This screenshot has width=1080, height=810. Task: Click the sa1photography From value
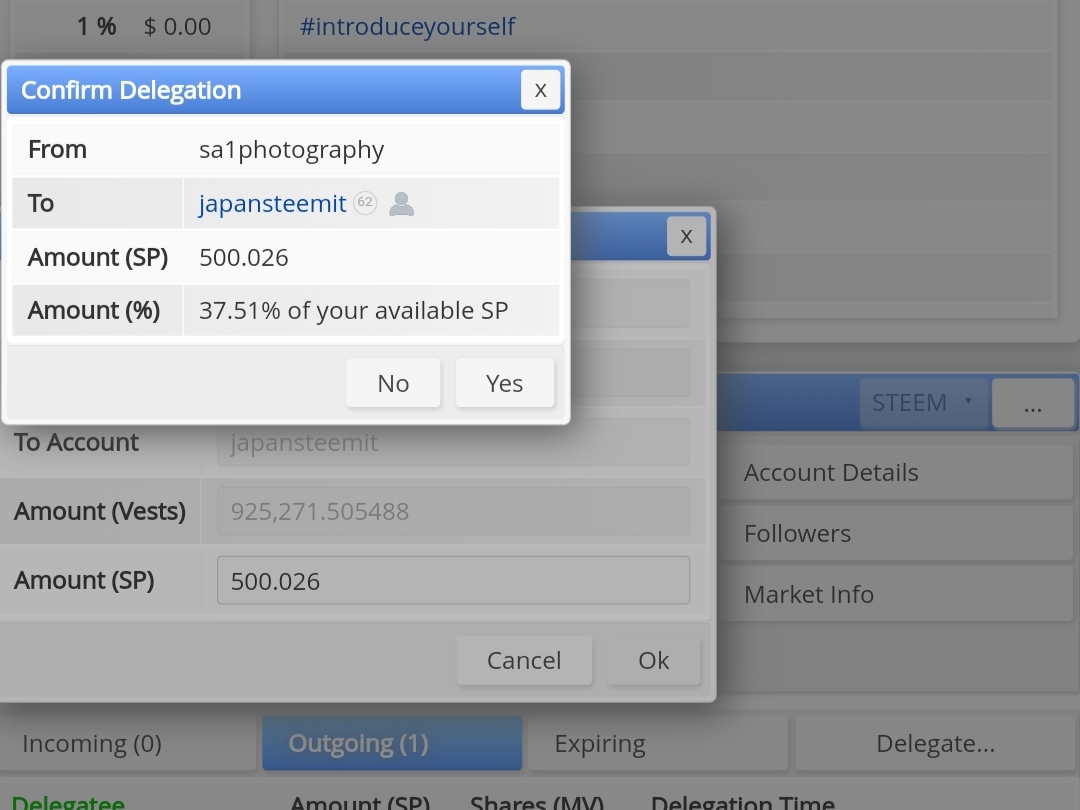pyautogui.click(x=291, y=149)
